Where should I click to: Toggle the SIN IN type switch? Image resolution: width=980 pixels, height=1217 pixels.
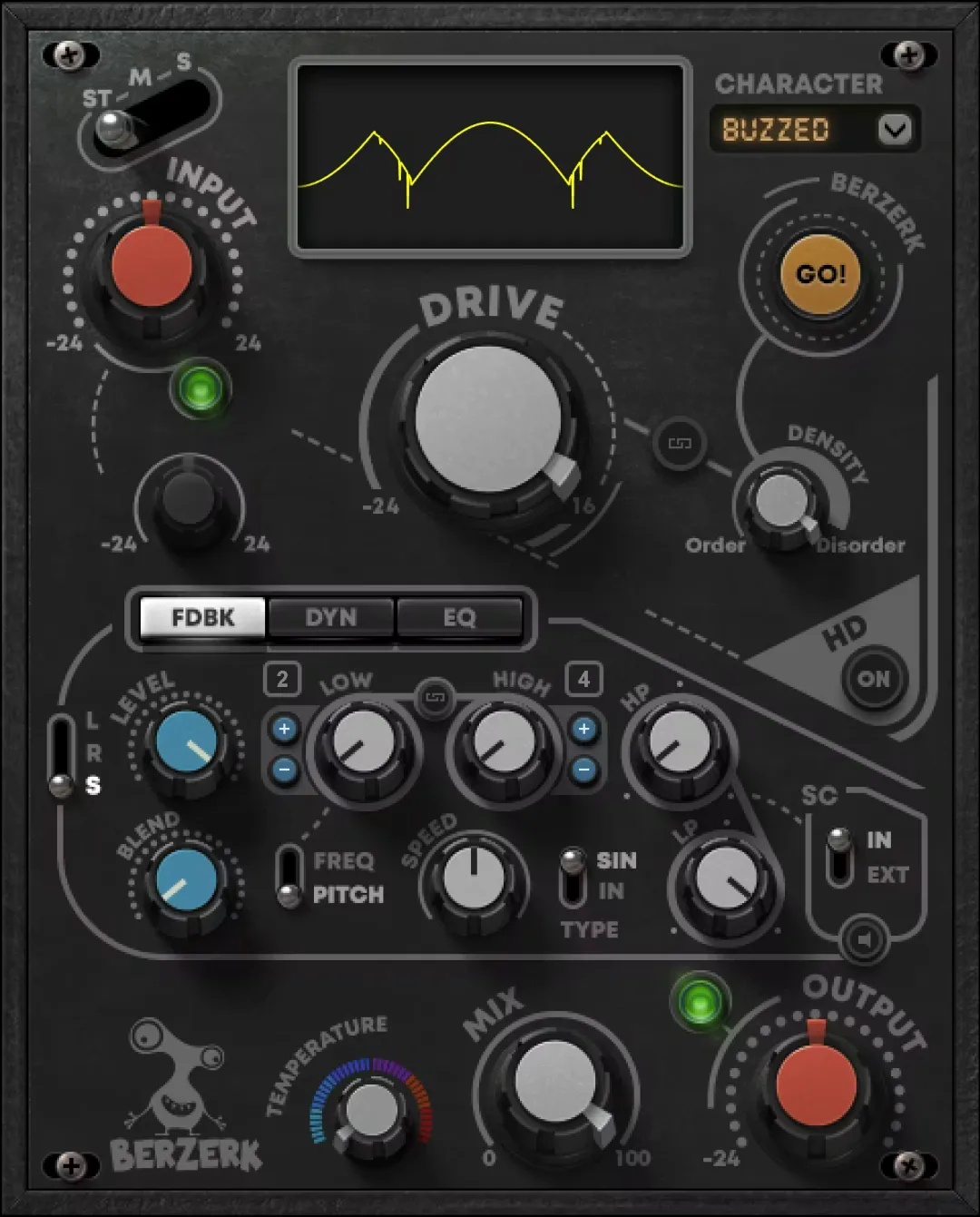pyautogui.click(x=573, y=876)
